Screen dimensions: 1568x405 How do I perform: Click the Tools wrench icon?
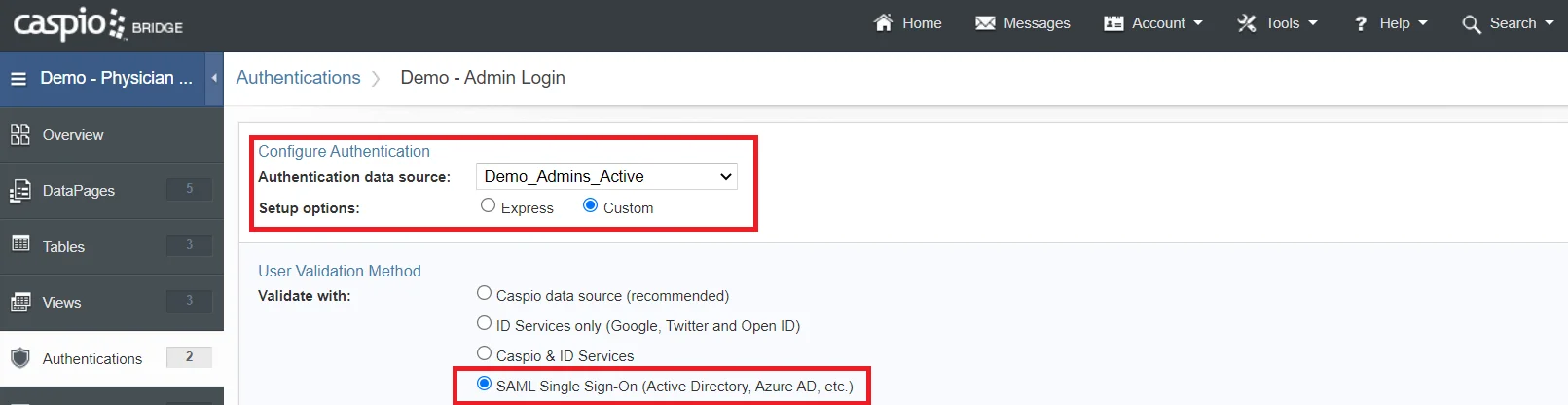click(x=1247, y=22)
